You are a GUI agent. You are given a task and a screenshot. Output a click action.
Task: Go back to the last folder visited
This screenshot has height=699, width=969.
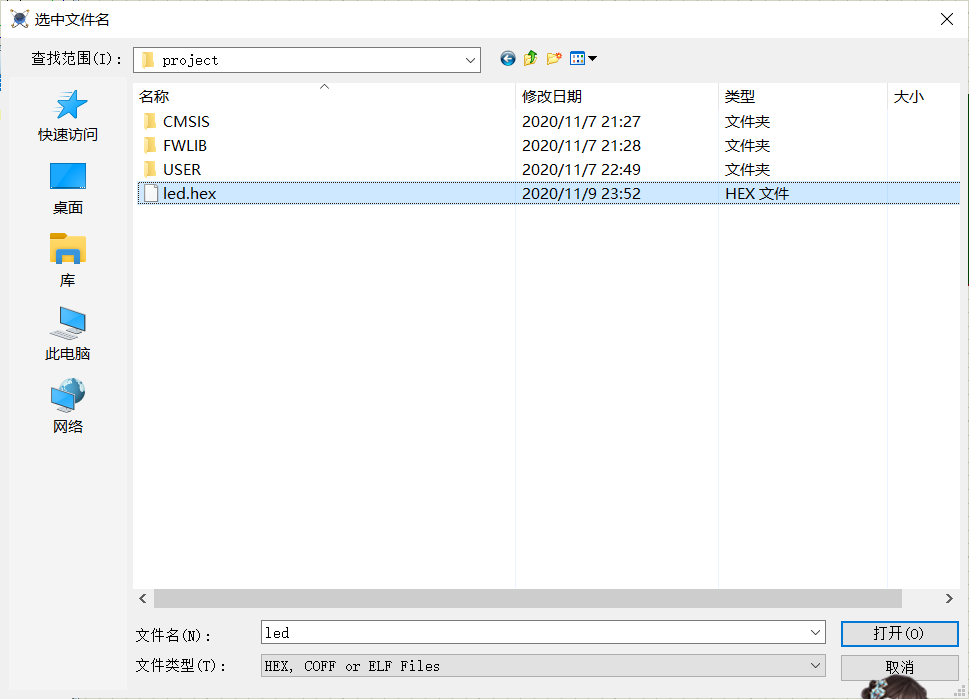pos(507,59)
